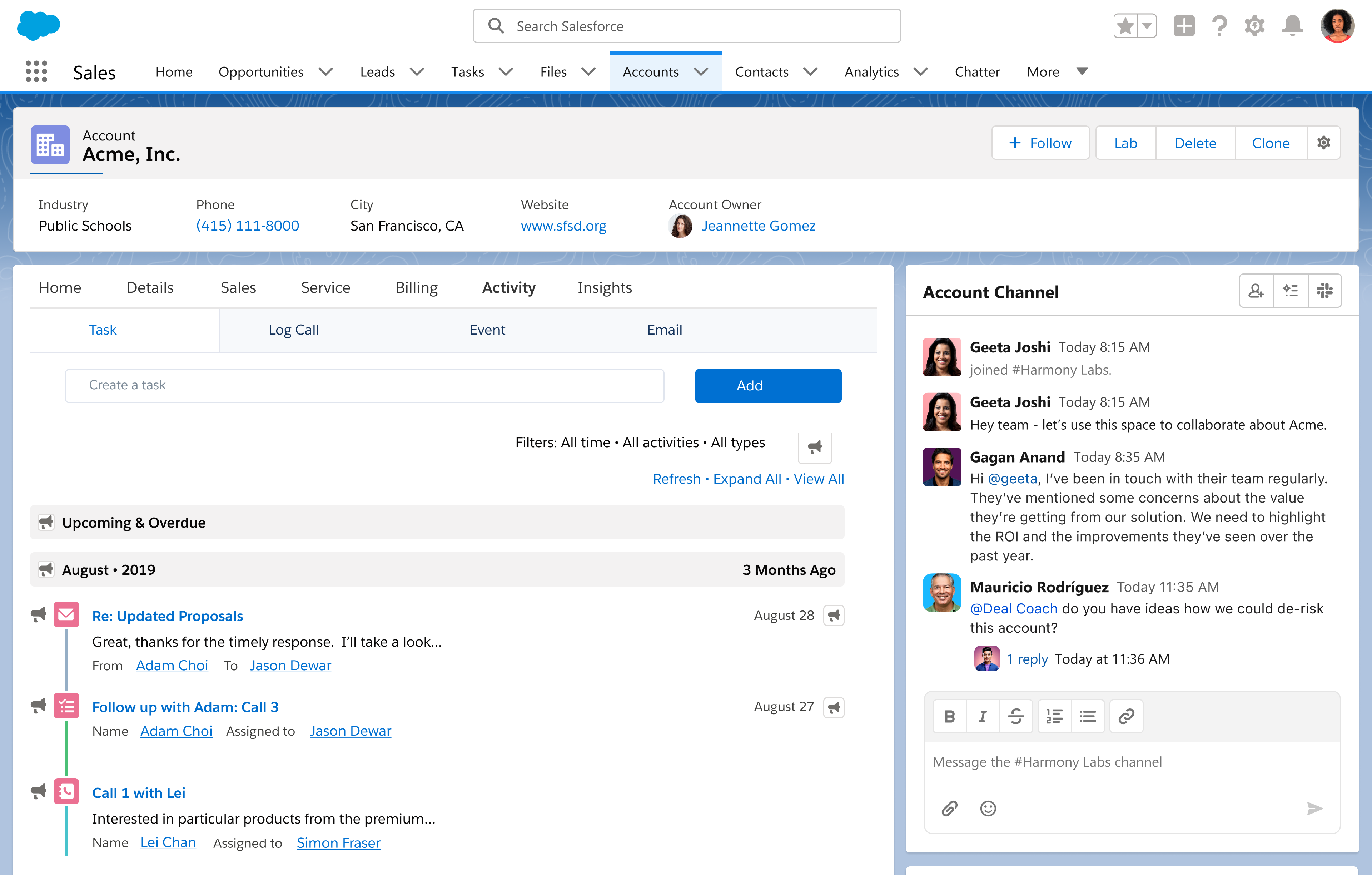Switch to the Sales record tab
Screen dimensions: 1372x875
238,287
